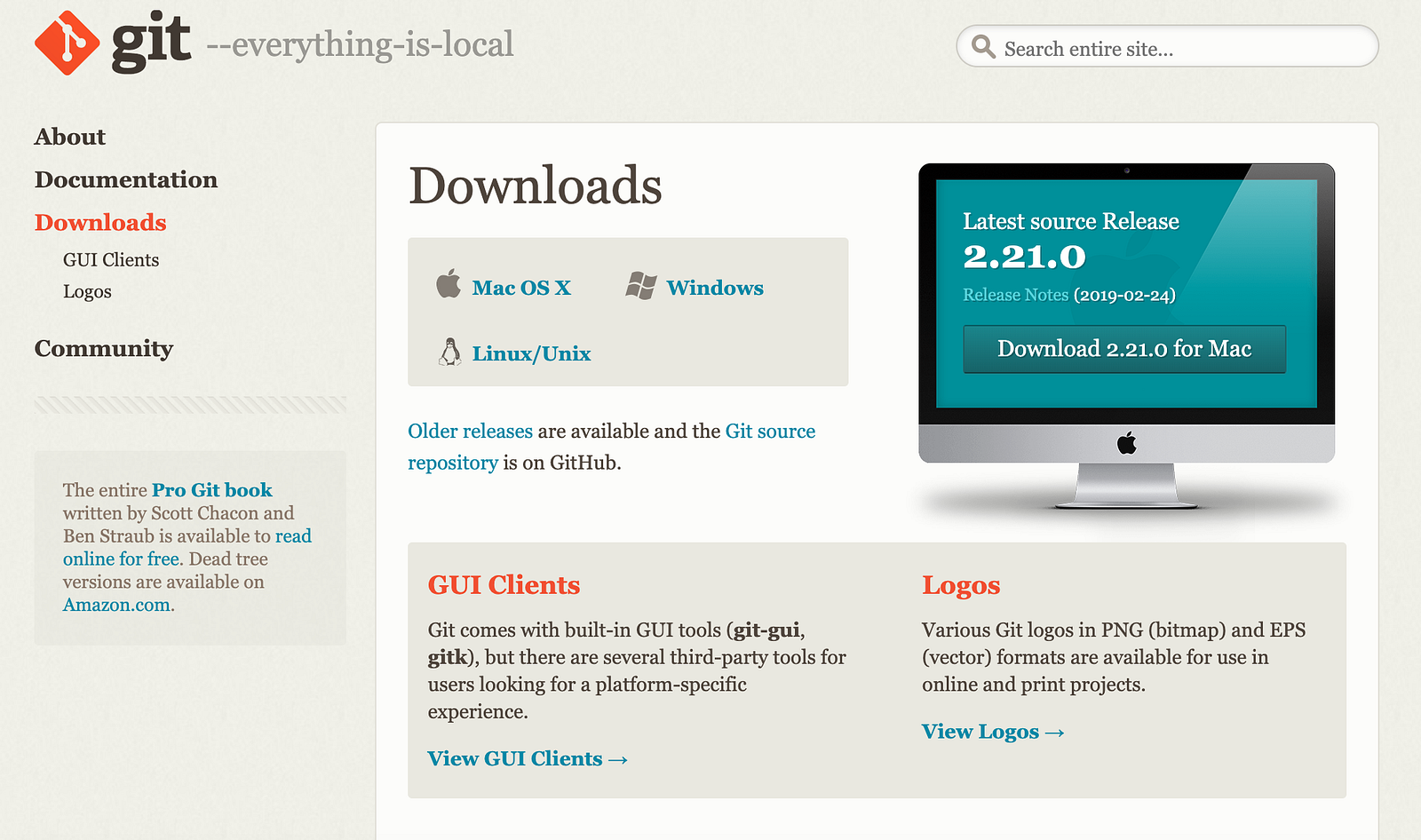The height and width of the screenshot is (840, 1421).
Task: Click the --everything-is-local tagline text
Action: tap(361, 44)
